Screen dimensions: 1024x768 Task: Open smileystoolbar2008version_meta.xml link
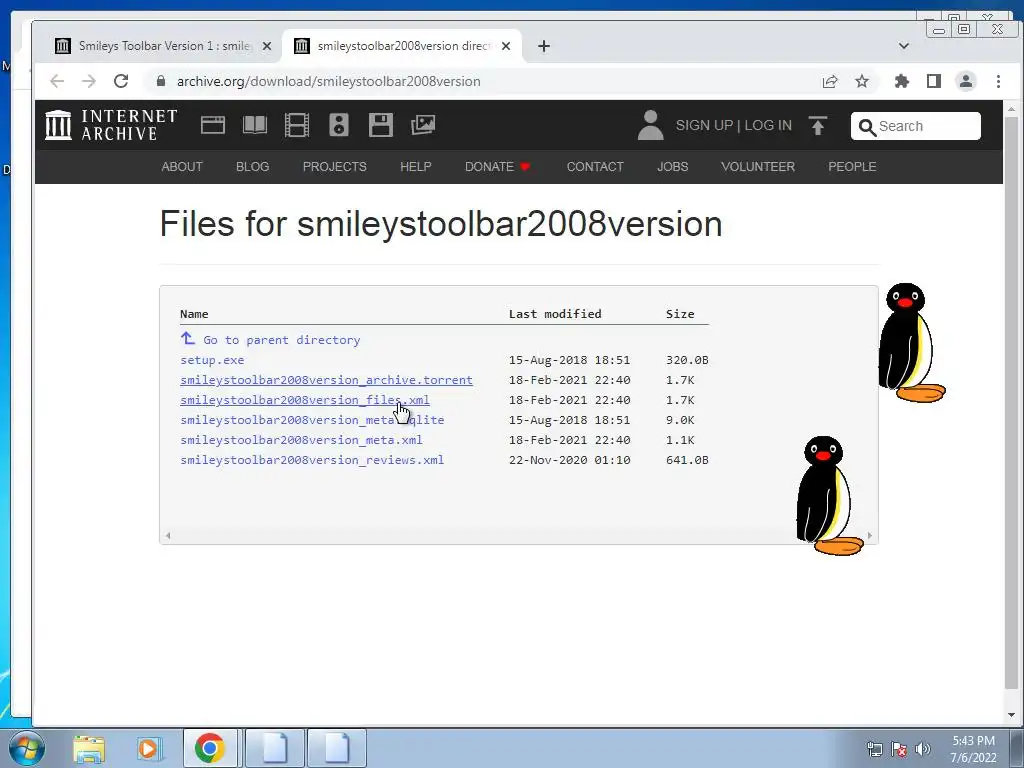click(301, 440)
